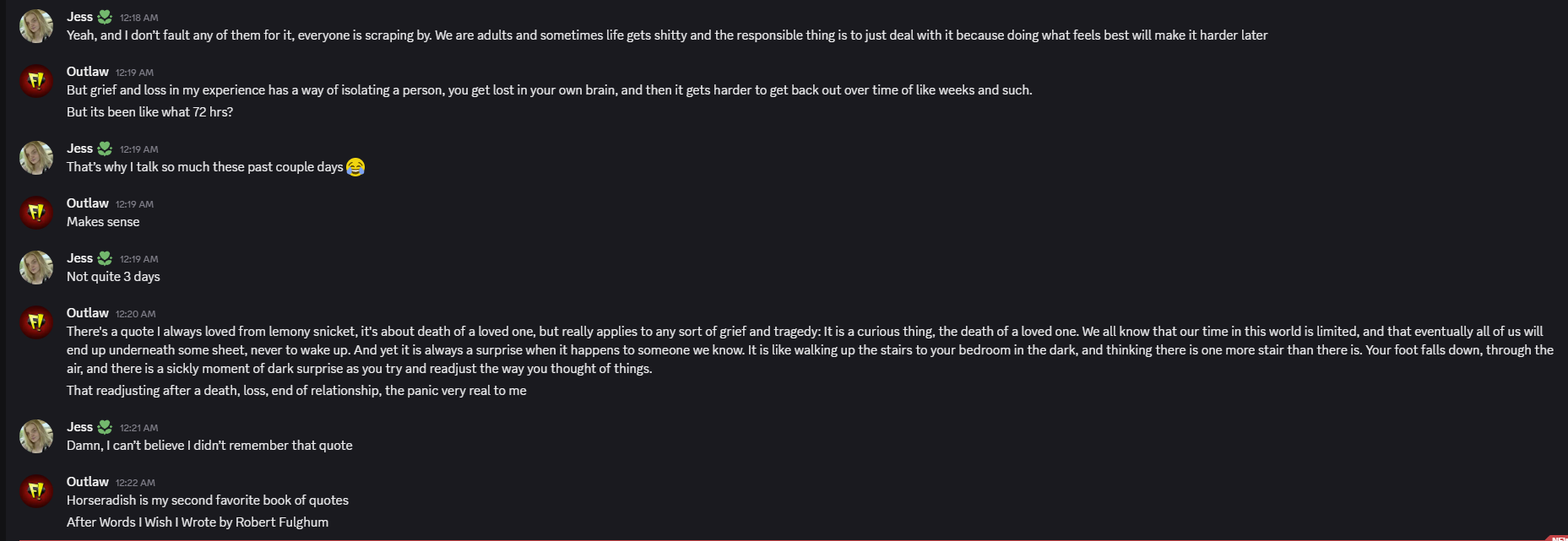Screen dimensions: 1568x541
Task: Select the 'After Words I Wish I Wrote' message
Action: 198,522
